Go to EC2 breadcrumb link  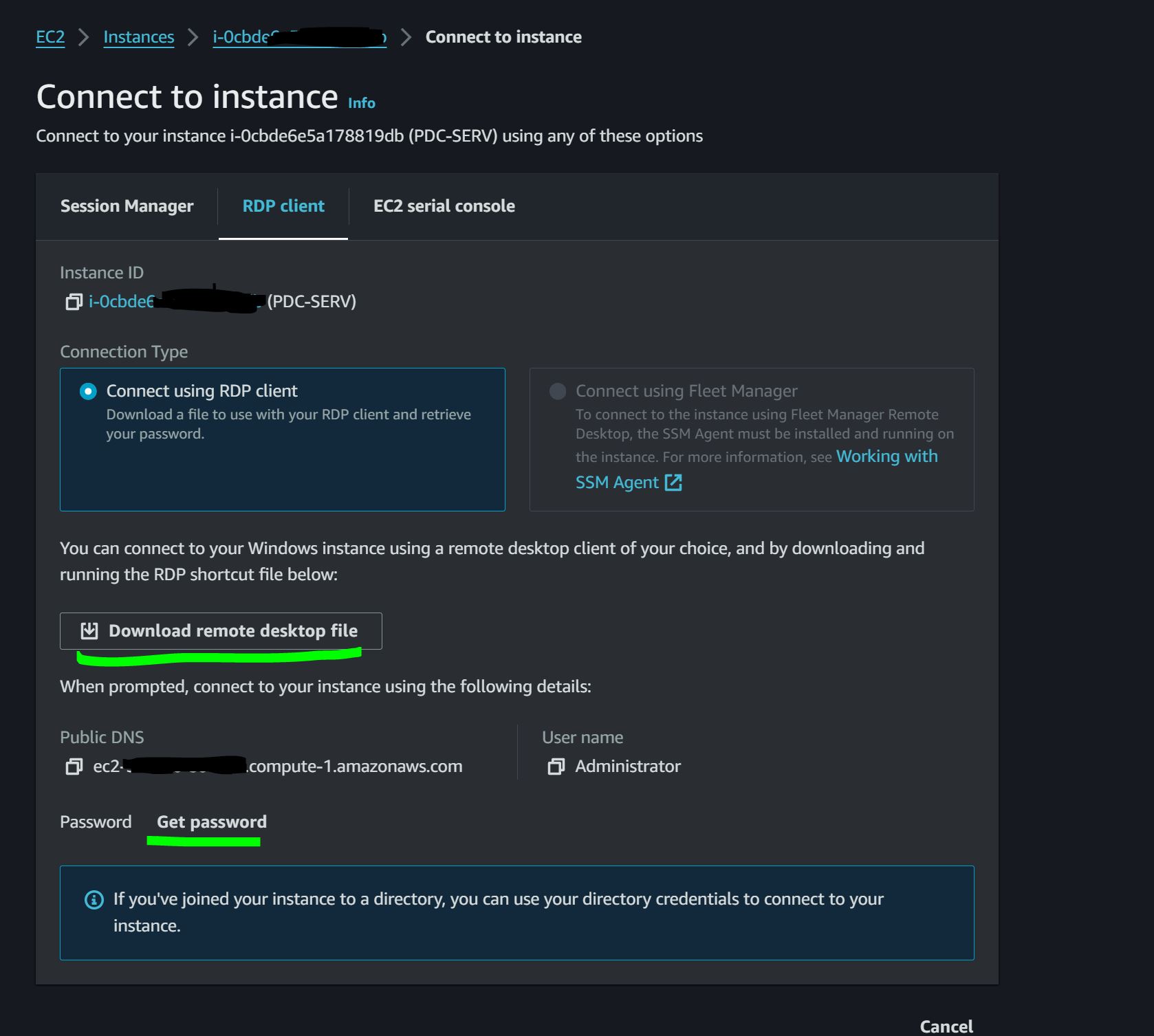point(50,37)
